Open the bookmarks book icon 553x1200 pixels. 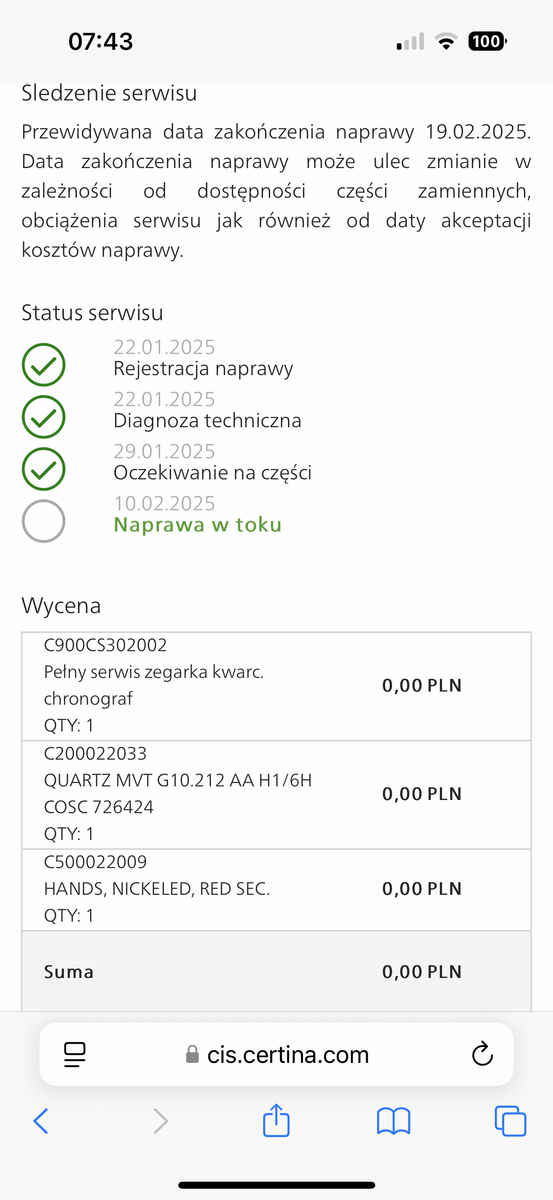pyautogui.click(x=394, y=1121)
